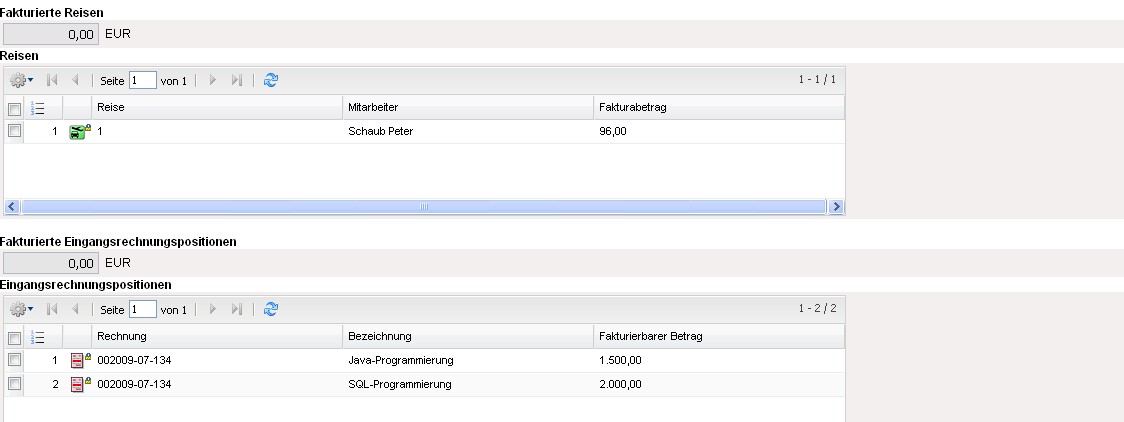Go to next page in Eingangsrechnungspositionen grid

[x=212, y=310]
